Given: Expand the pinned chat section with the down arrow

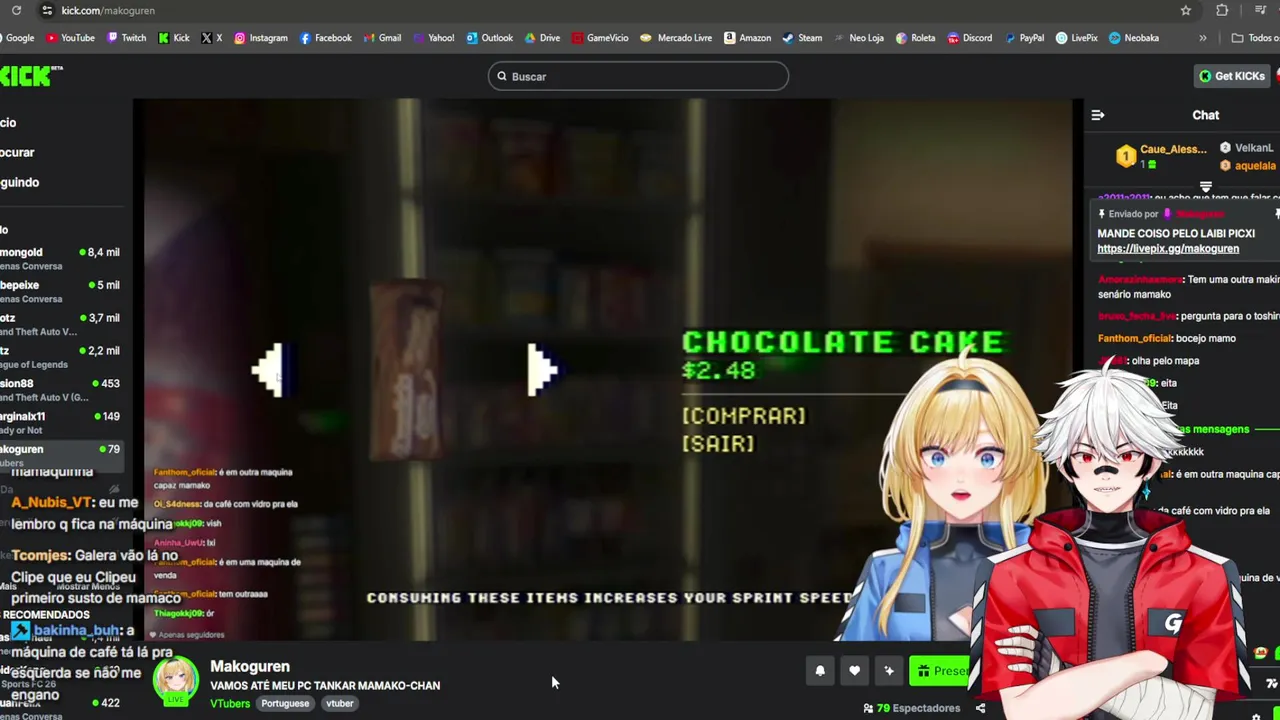Looking at the screenshot, I should click(x=1205, y=187).
